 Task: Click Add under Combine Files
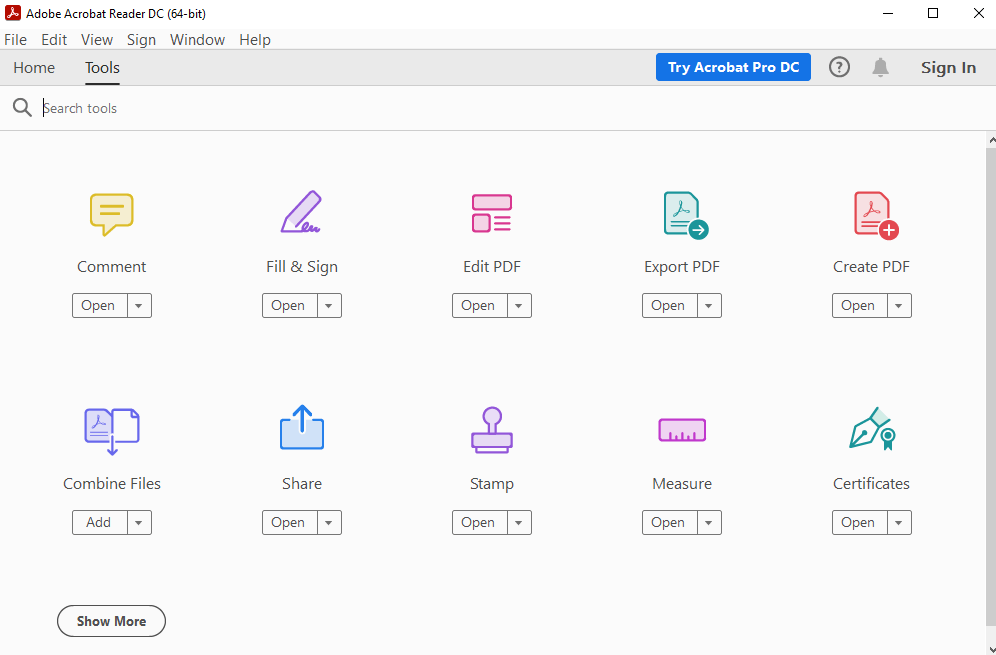(100, 522)
